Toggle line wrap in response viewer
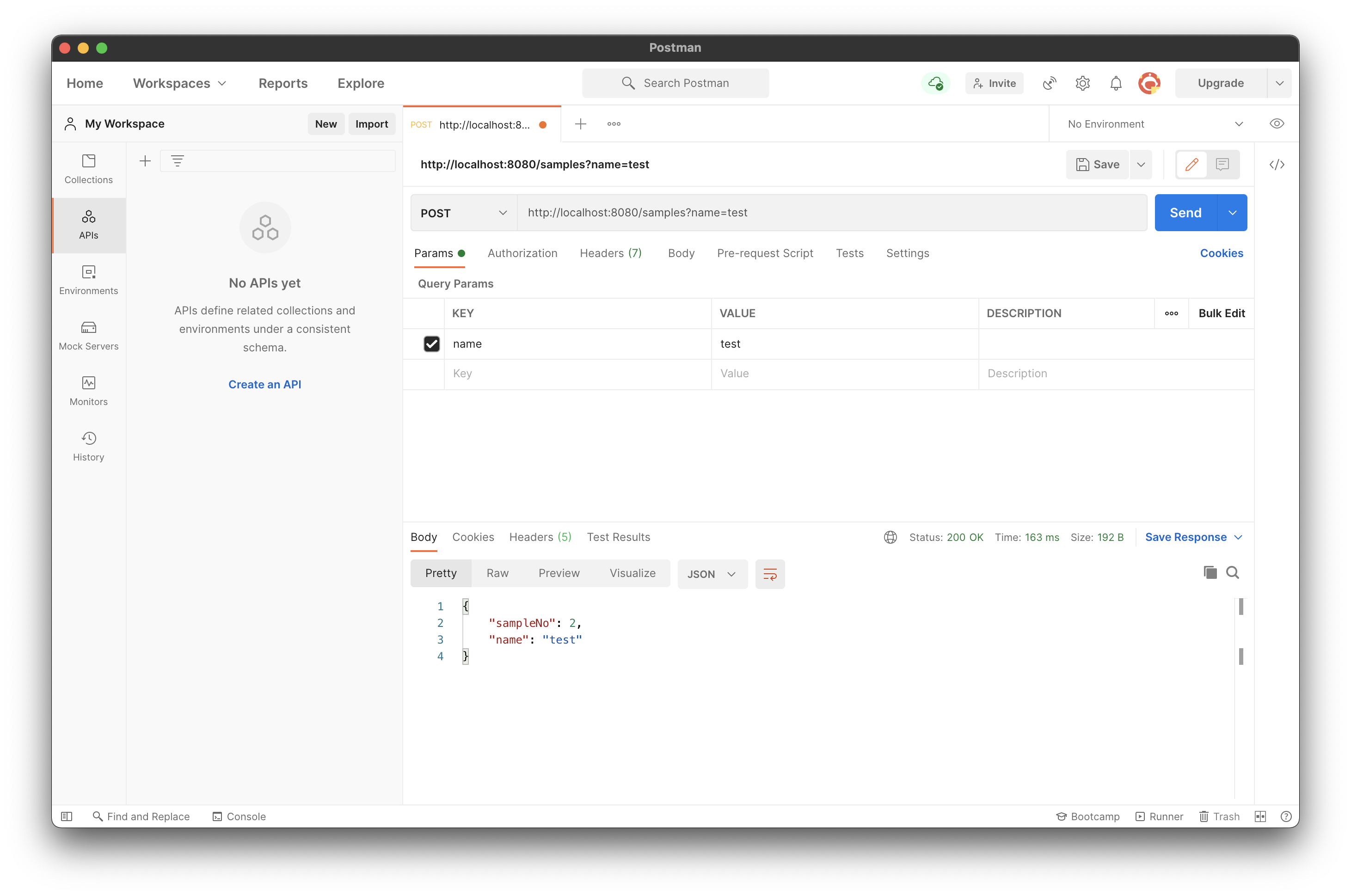Viewport: 1351px width, 896px height. tap(770, 574)
